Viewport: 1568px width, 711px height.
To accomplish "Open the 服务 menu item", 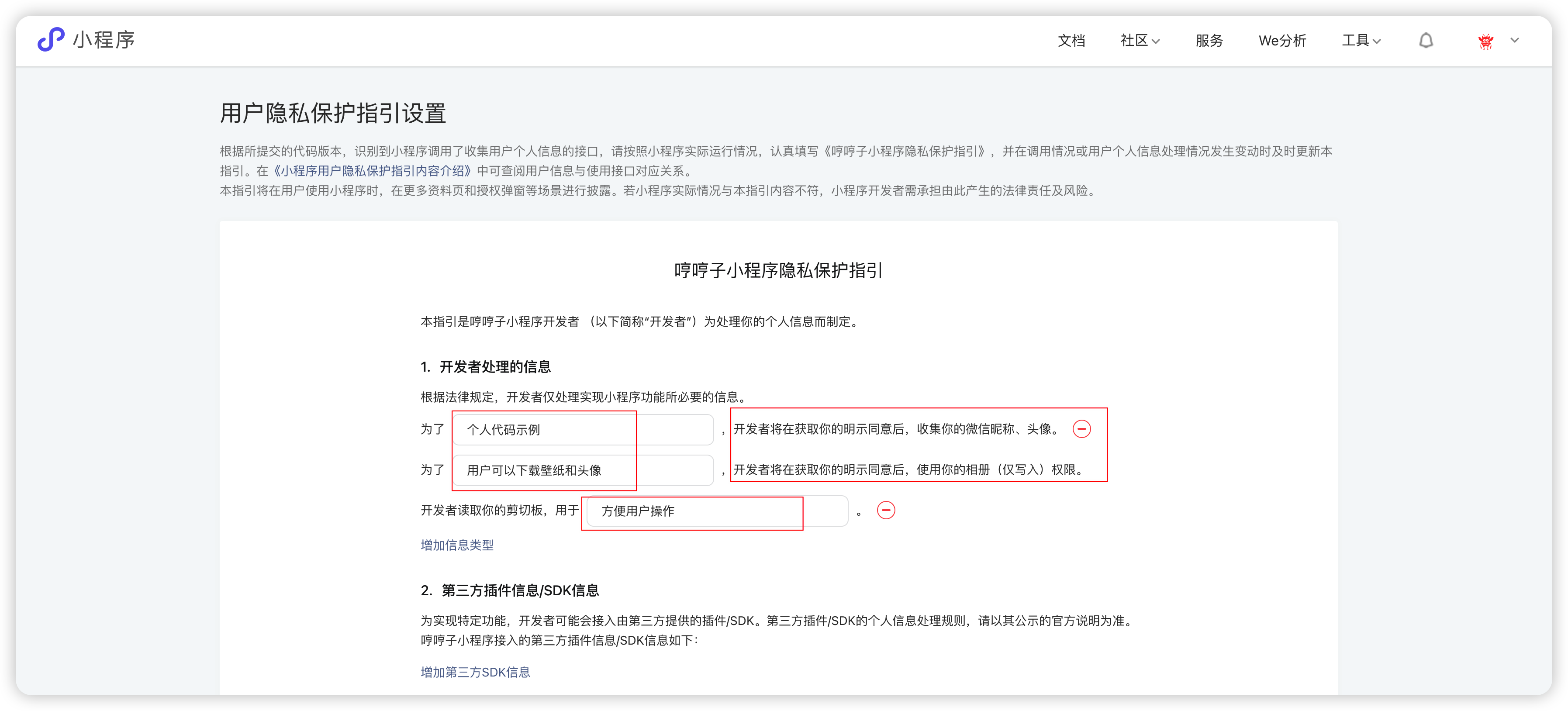I will point(1209,41).
